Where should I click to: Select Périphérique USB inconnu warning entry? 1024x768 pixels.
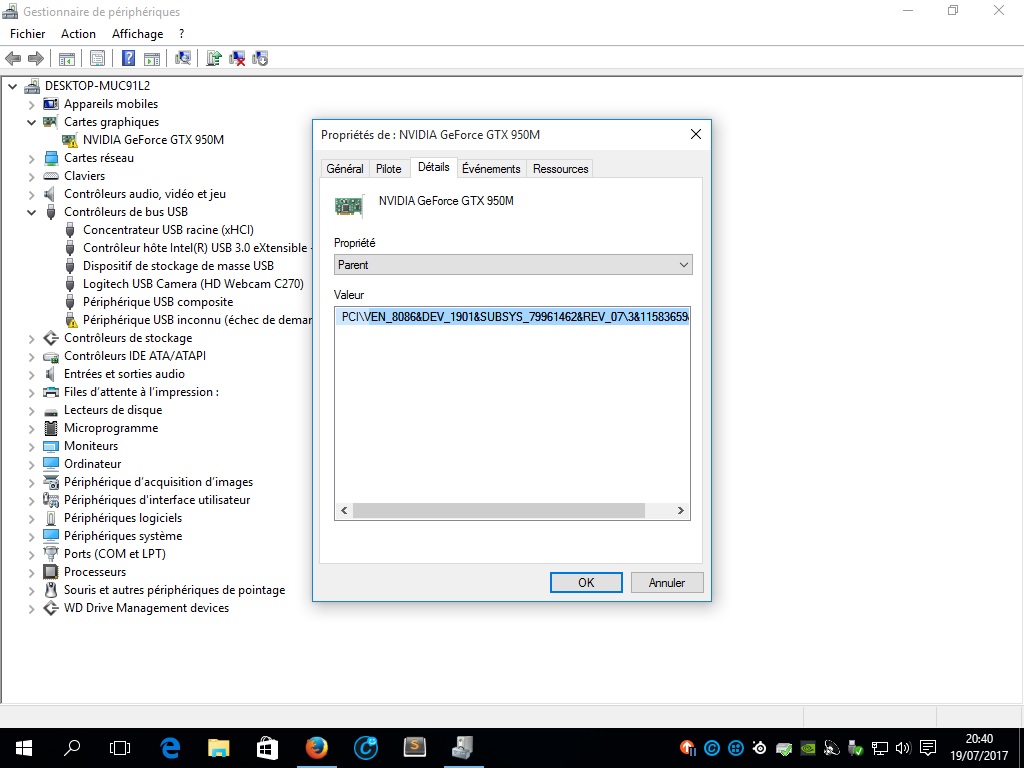(197, 320)
